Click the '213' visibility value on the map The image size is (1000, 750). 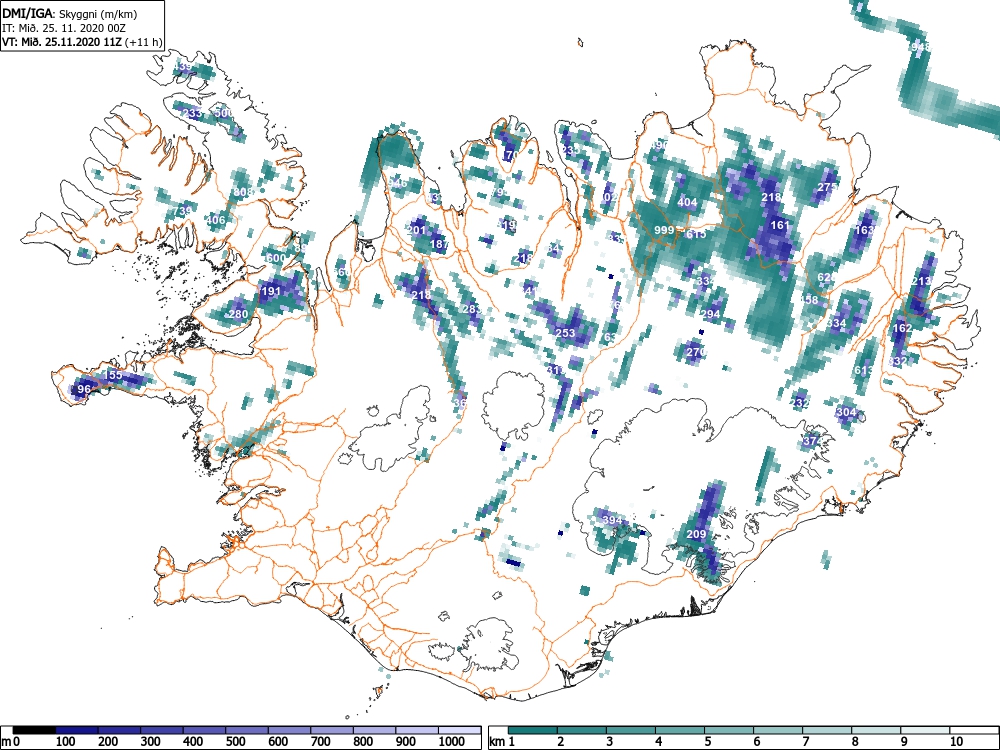pyautogui.click(x=922, y=281)
